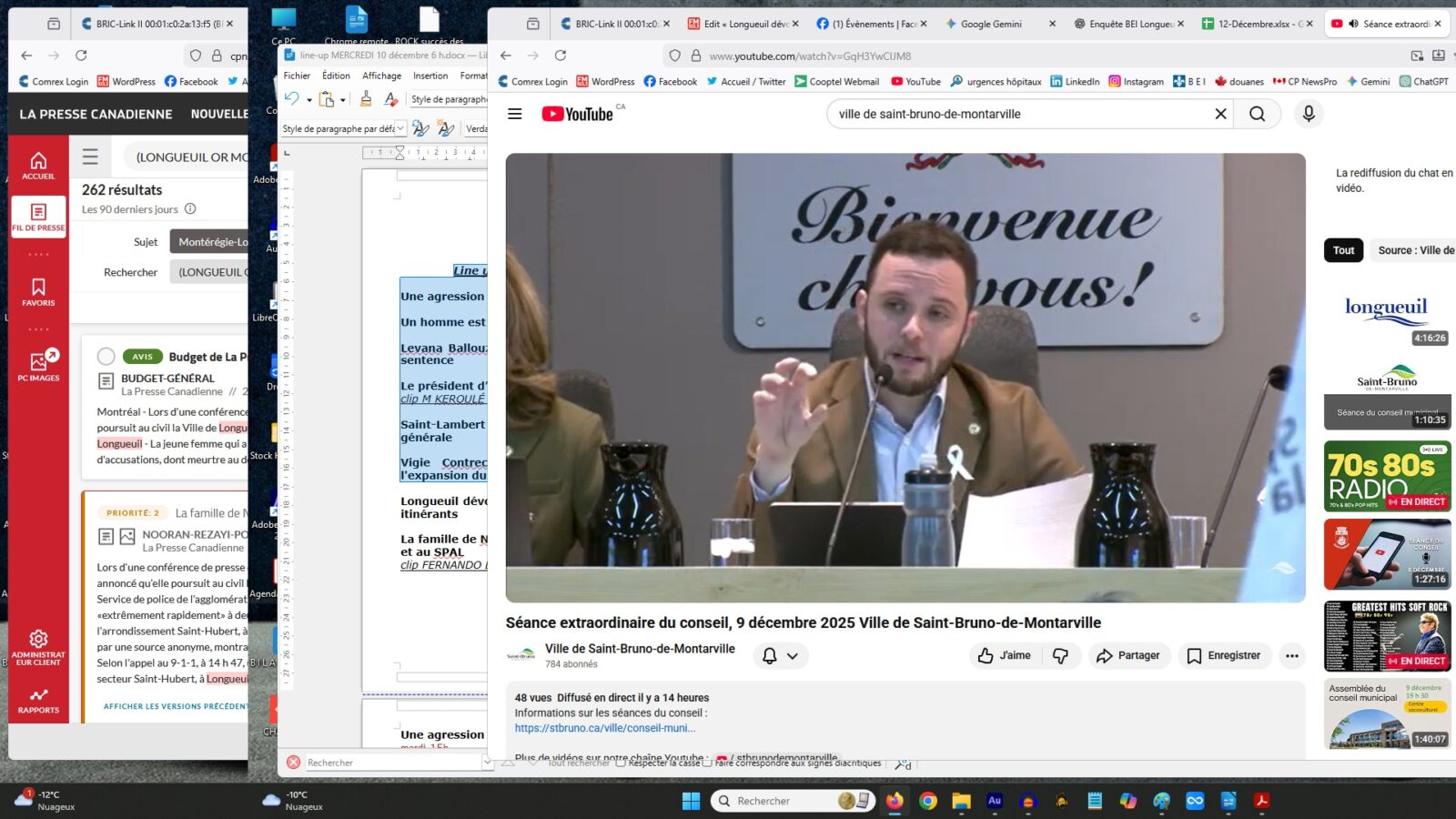1456x819 pixels.
Task: Enable the Respecter la casse checkbox
Action: pos(620,763)
